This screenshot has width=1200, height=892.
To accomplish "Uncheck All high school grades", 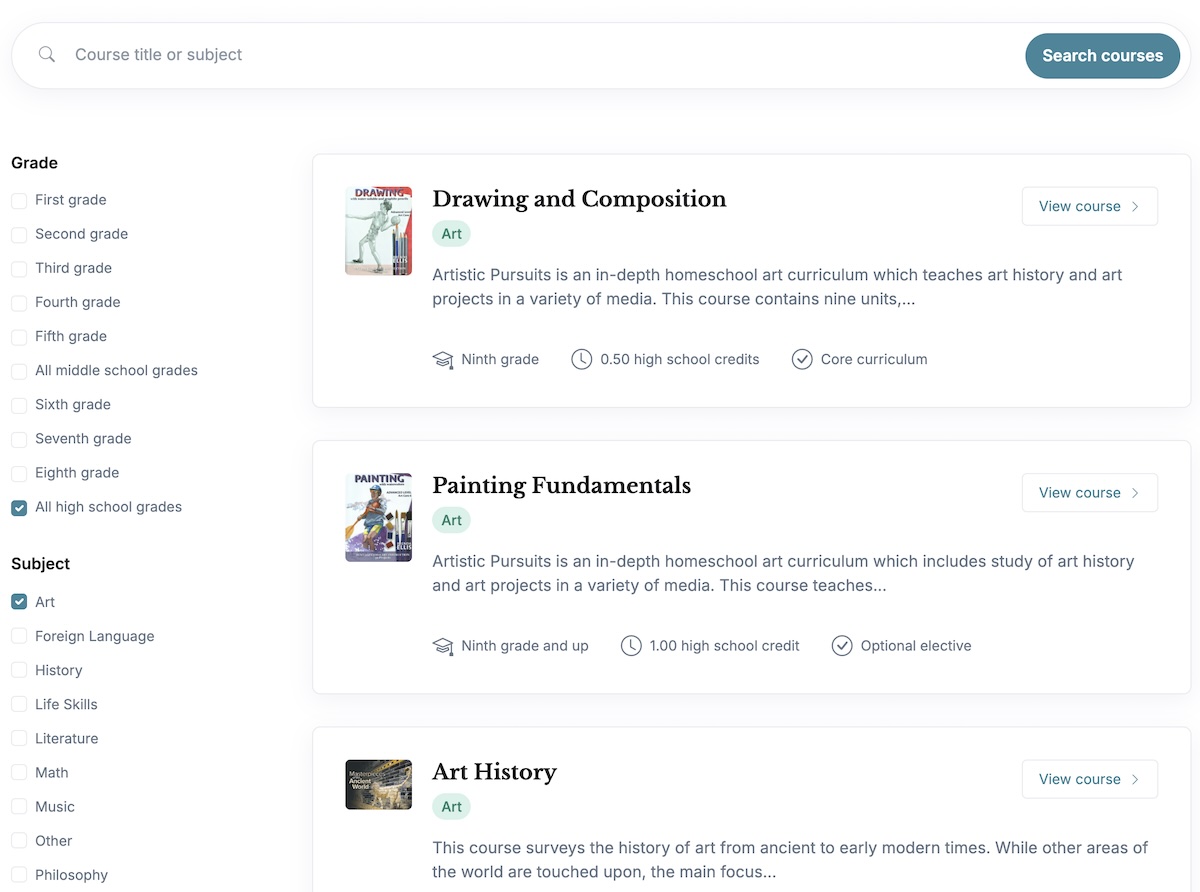I will (x=19, y=507).
